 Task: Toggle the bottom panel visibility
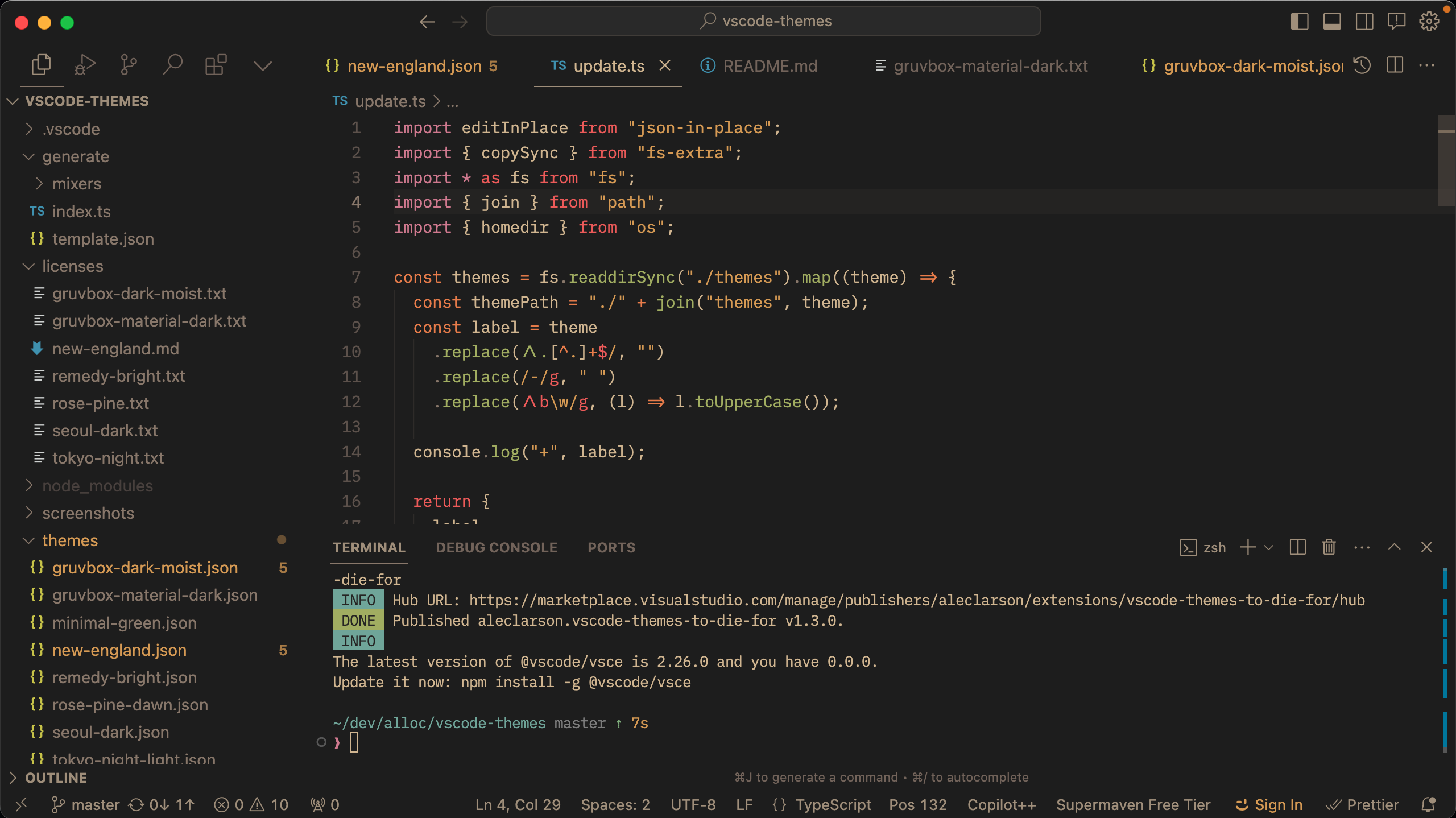pos(1332,22)
